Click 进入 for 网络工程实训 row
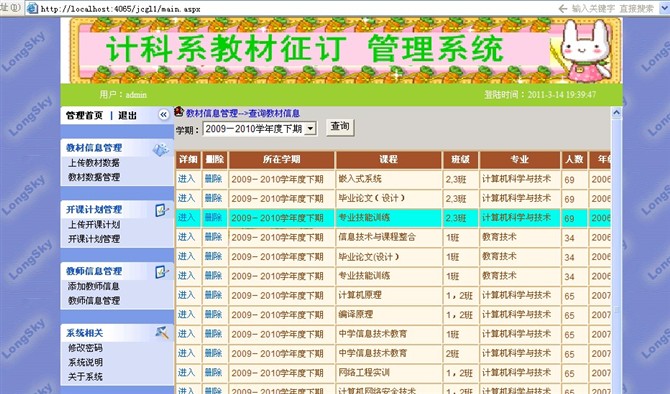 point(186,372)
